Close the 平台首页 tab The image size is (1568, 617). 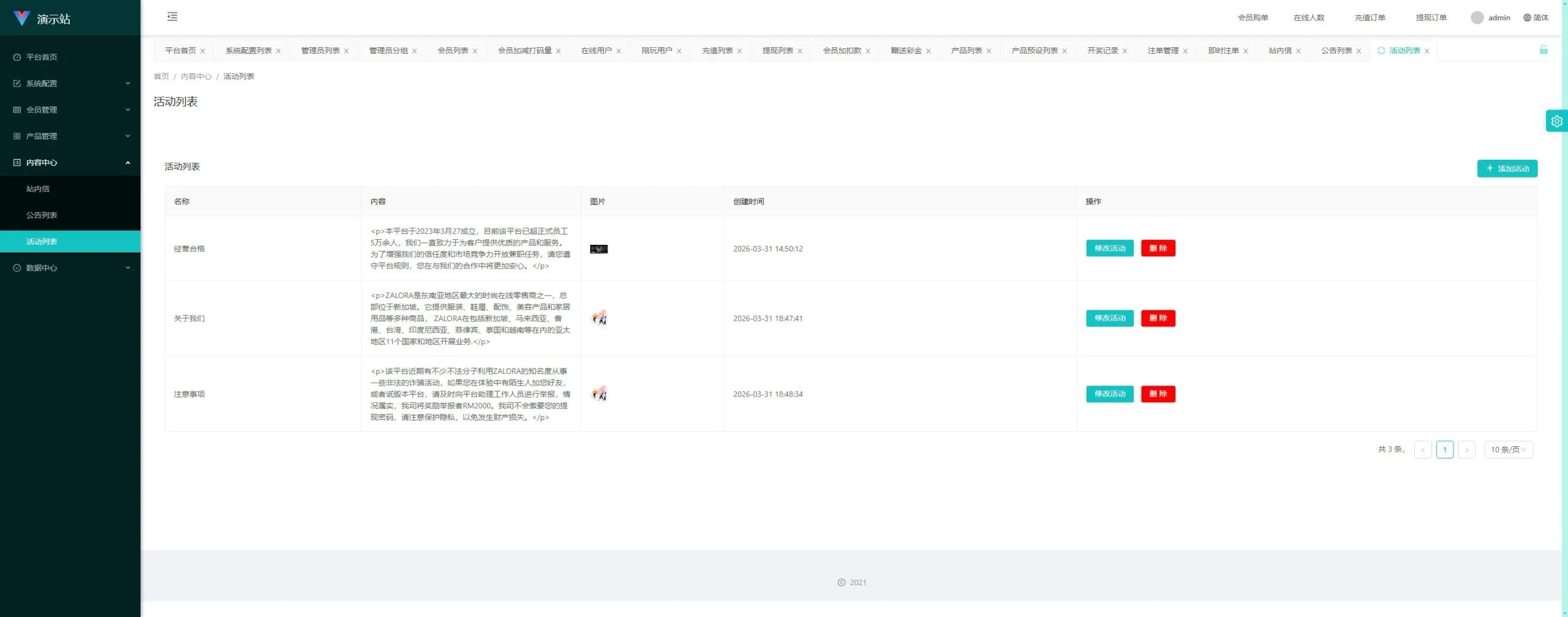(x=203, y=51)
